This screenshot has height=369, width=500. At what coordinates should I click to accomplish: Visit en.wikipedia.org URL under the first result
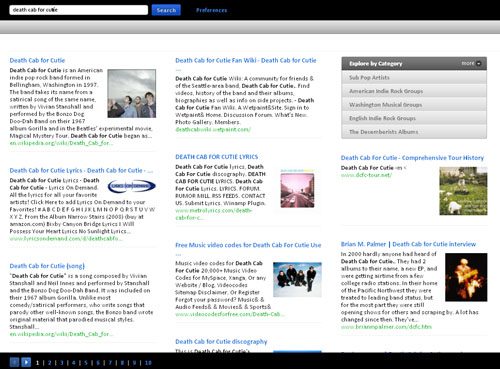61,143
